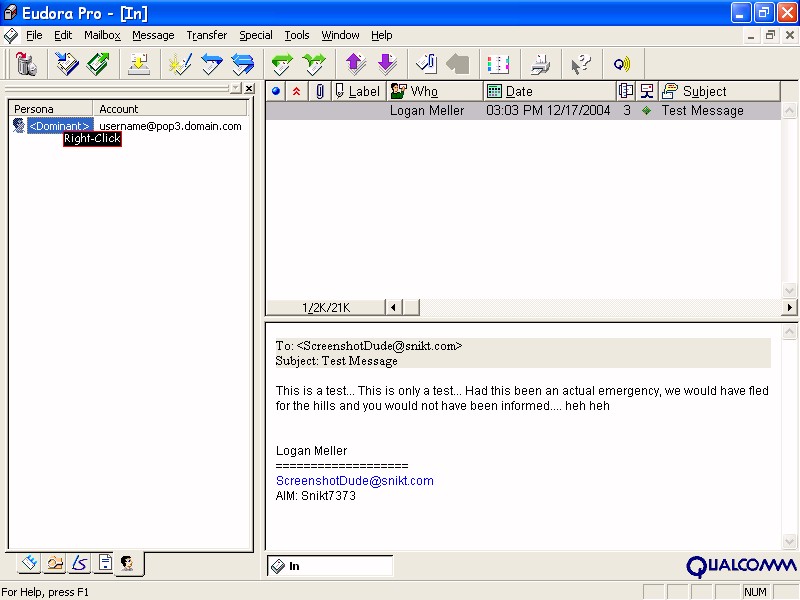Open the Tools menu
The image size is (800, 600).
pyautogui.click(x=297, y=35)
